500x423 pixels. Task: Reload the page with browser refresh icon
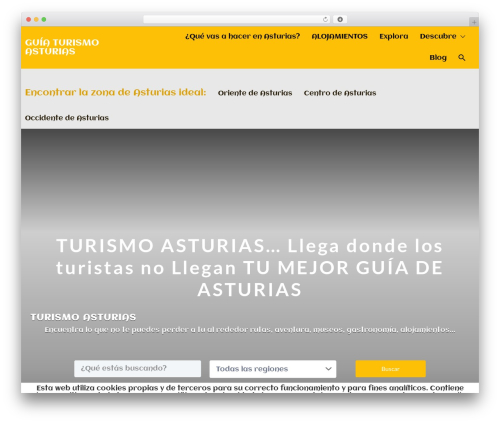coord(325,20)
